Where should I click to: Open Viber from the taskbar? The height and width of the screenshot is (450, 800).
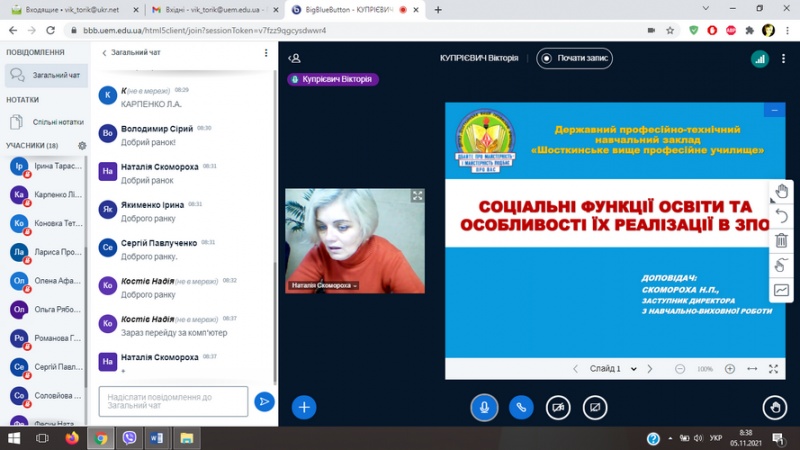[x=129, y=438]
